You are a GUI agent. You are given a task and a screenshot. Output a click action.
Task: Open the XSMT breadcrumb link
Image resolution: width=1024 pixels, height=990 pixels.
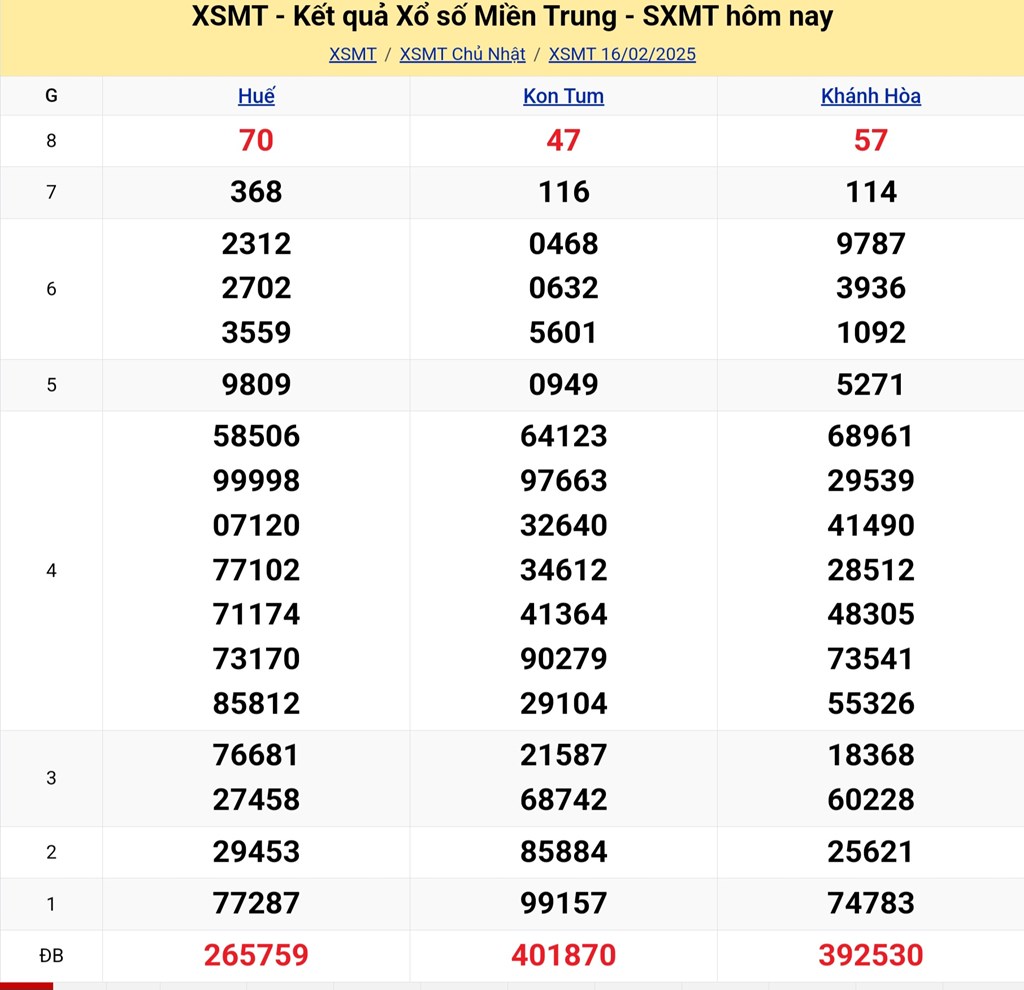352,54
